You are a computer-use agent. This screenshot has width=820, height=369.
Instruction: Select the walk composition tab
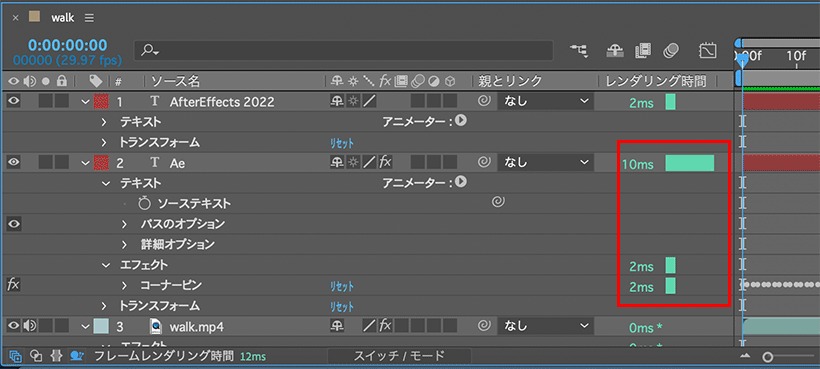pos(62,18)
